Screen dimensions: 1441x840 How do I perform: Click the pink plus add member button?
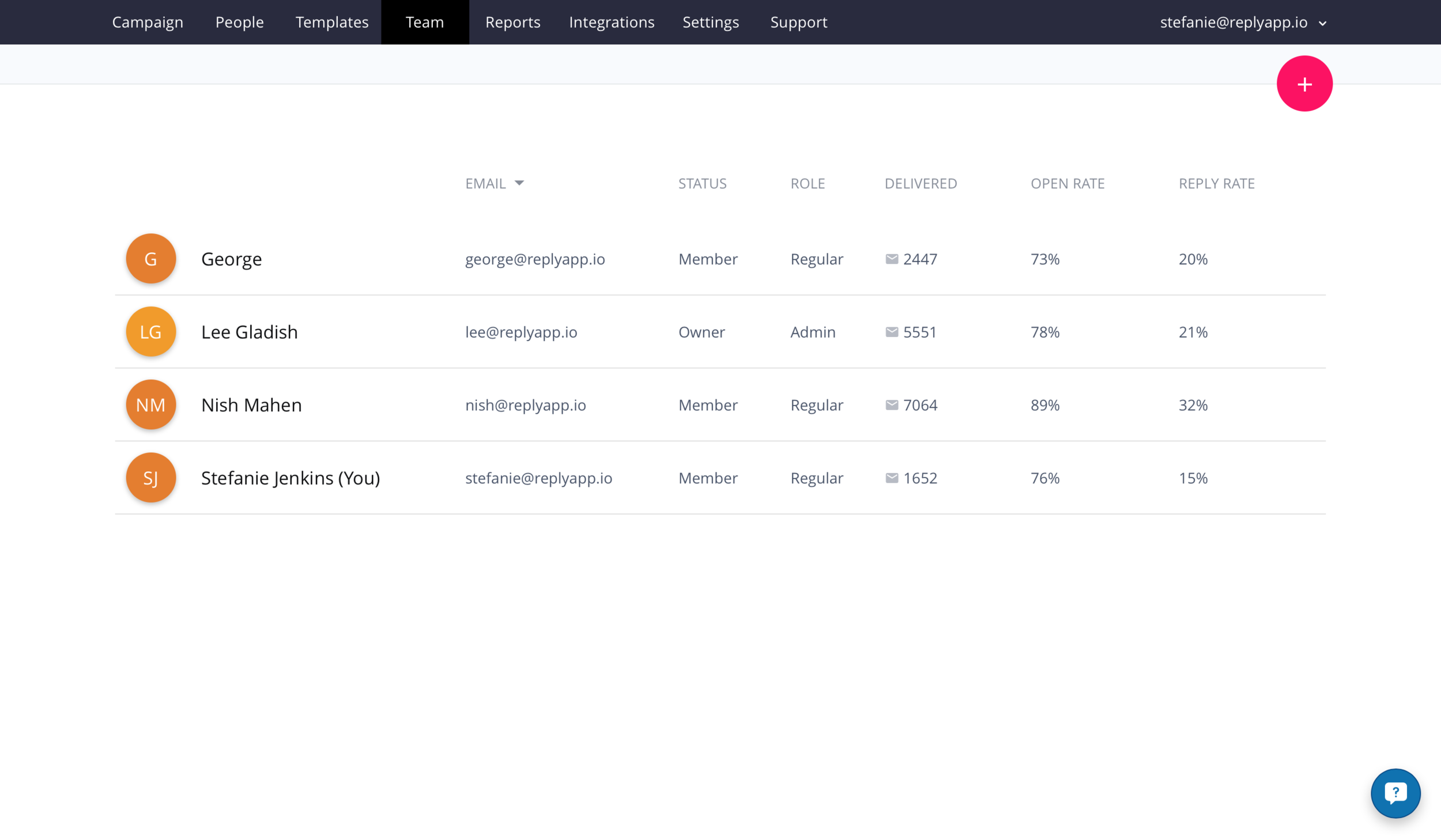coord(1304,84)
